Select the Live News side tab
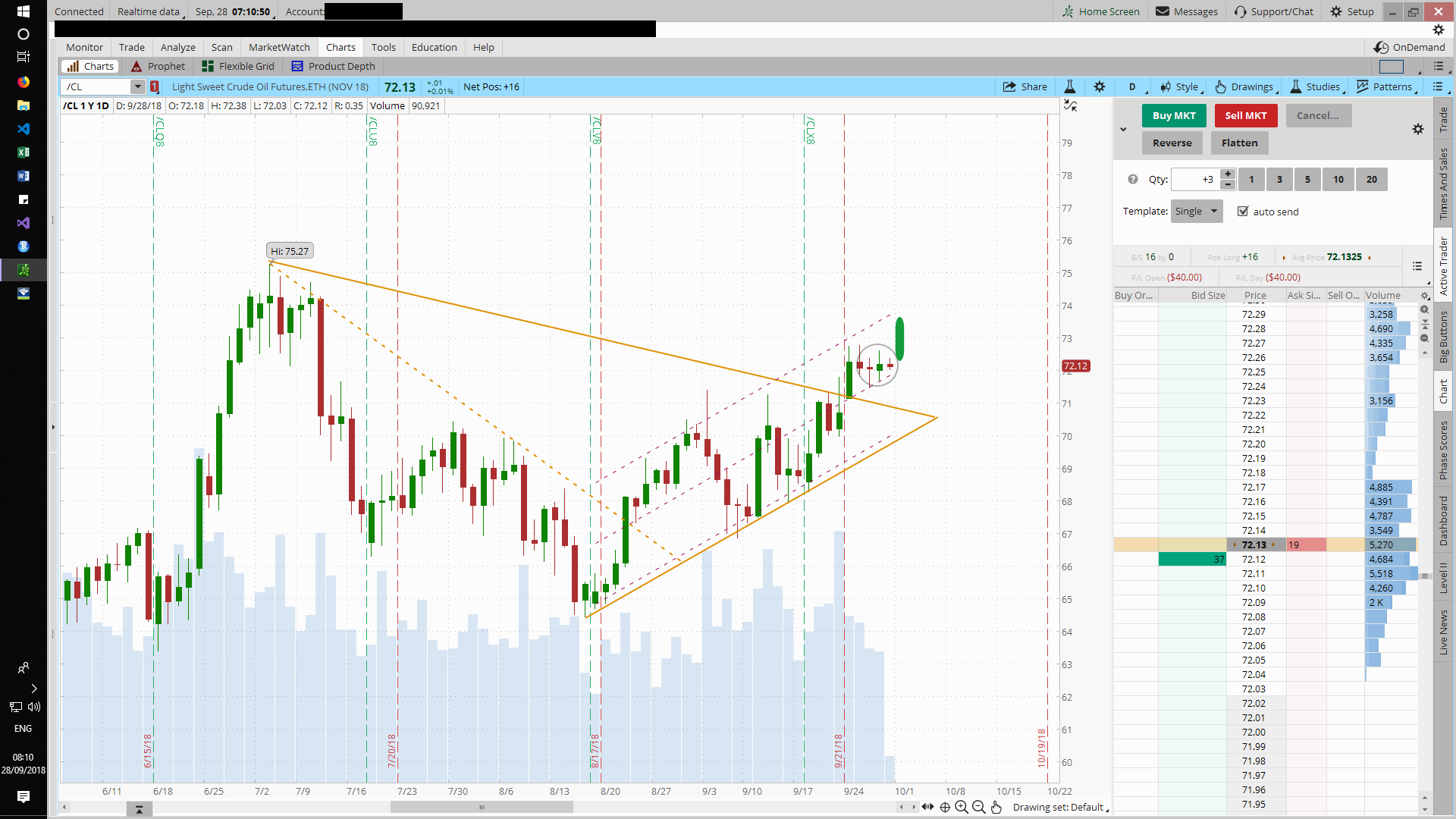 [1444, 632]
